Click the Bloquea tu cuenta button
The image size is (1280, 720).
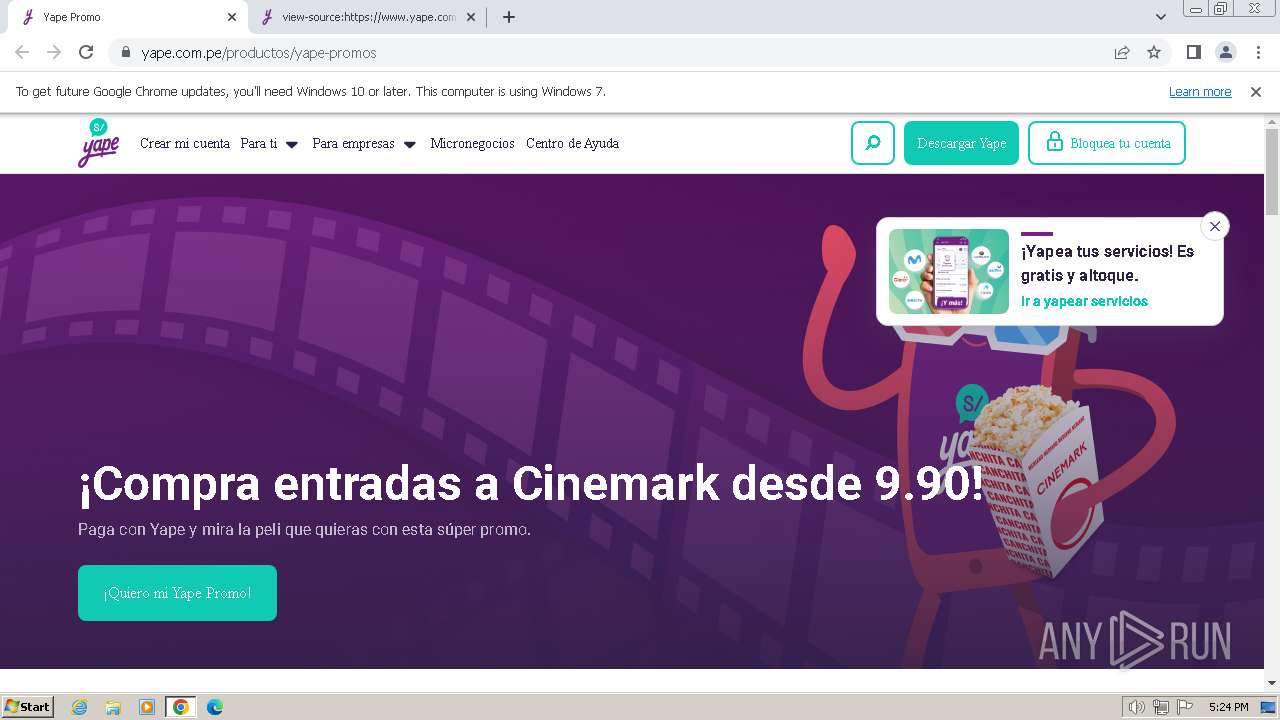coord(1107,143)
